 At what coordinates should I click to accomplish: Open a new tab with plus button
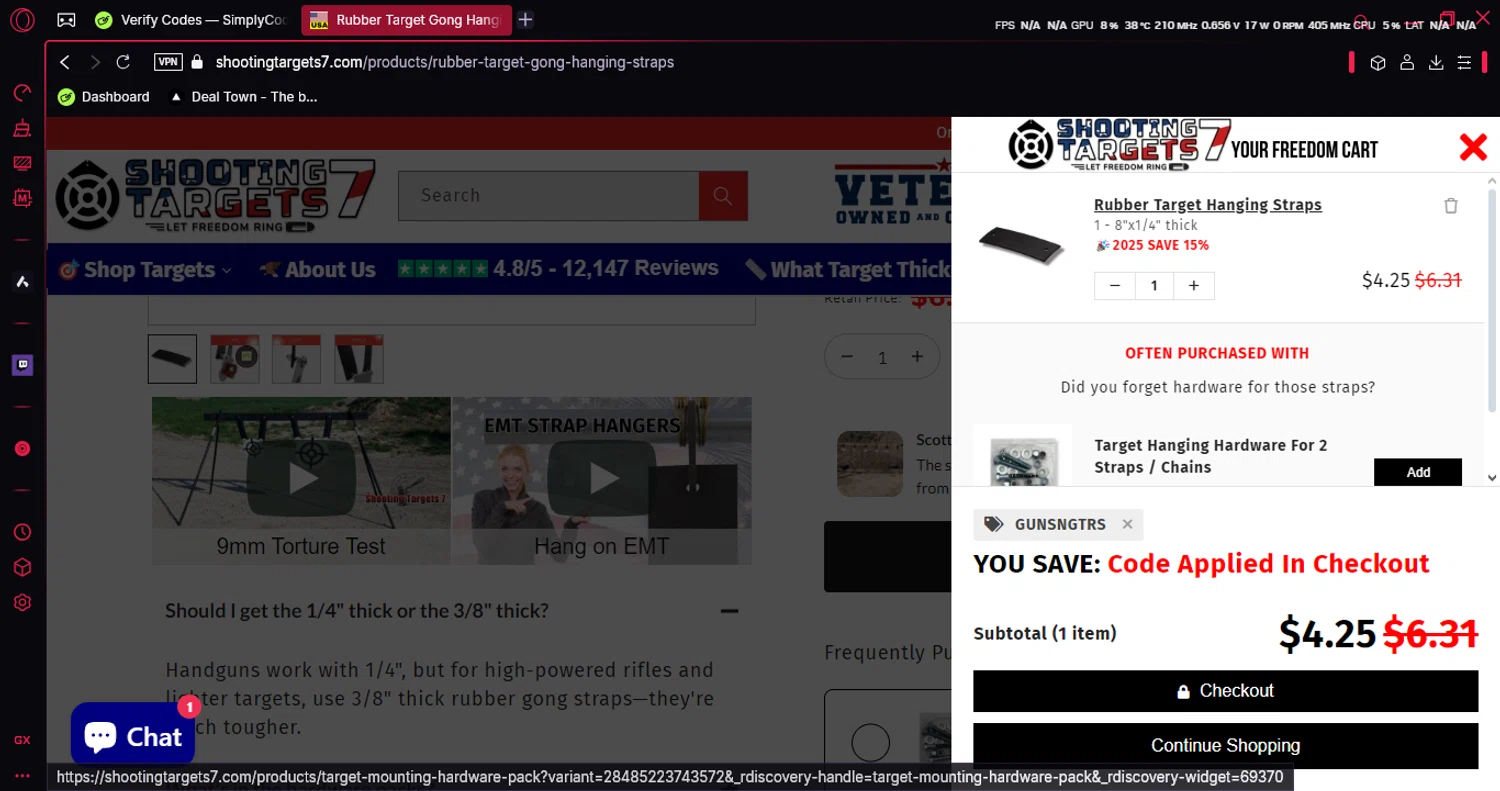pyautogui.click(x=526, y=19)
